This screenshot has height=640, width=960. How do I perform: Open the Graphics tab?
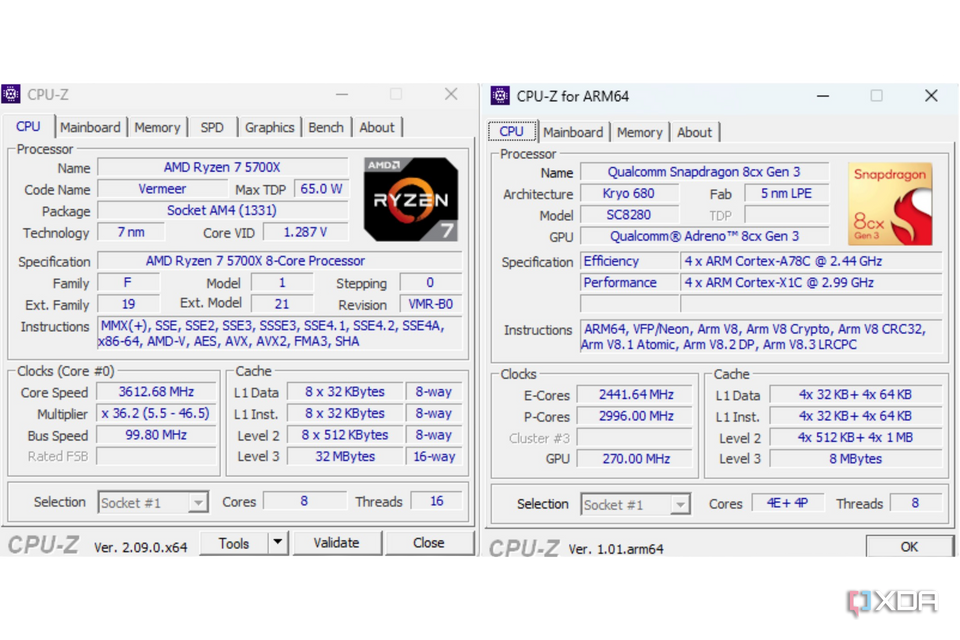269,127
